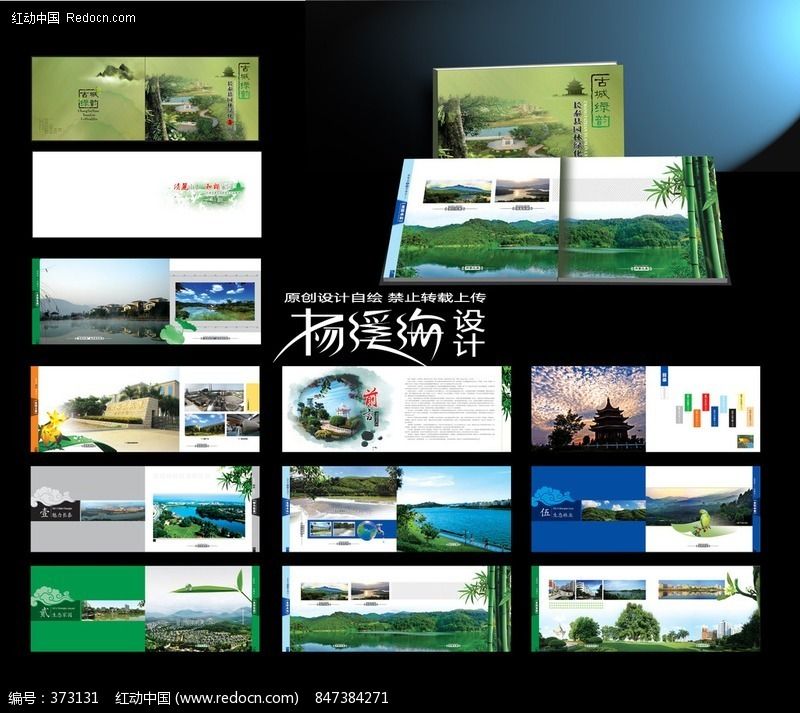
Task: Click the pagoda silhouette sunset photo
Action: pos(588,409)
